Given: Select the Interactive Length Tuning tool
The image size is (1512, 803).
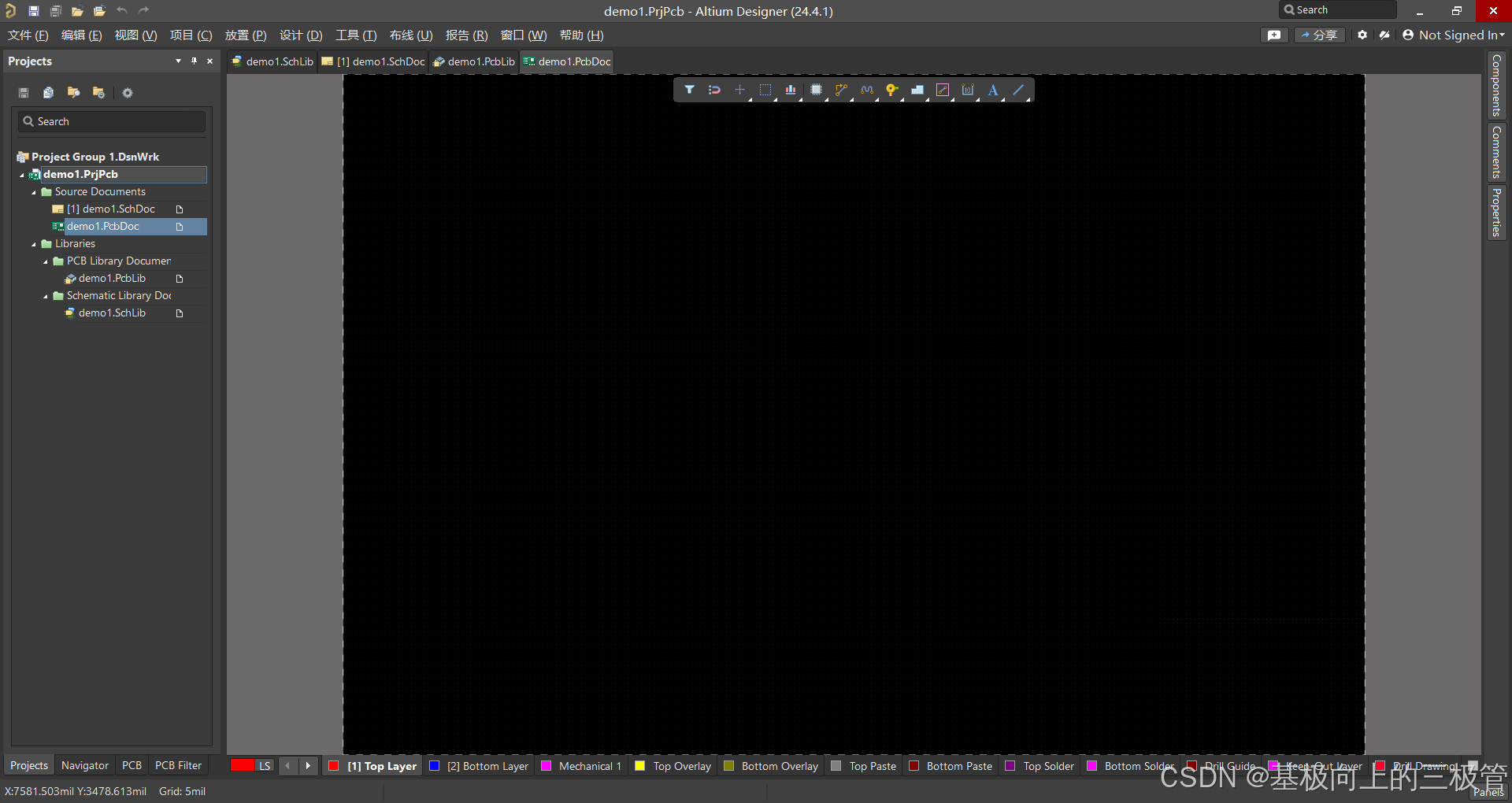Looking at the screenshot, I should 866,90.
